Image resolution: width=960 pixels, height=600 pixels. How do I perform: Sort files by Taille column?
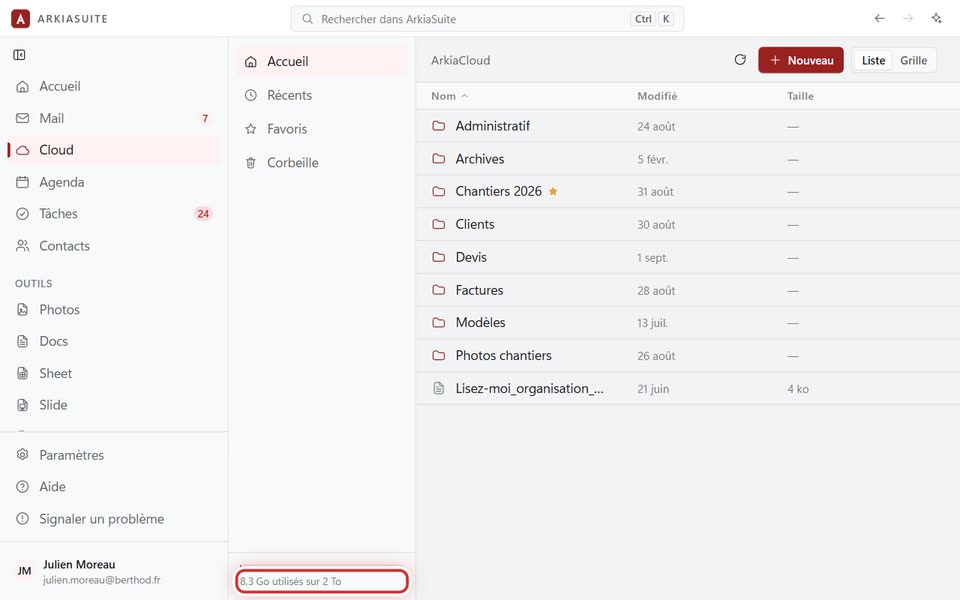(800, 96)
